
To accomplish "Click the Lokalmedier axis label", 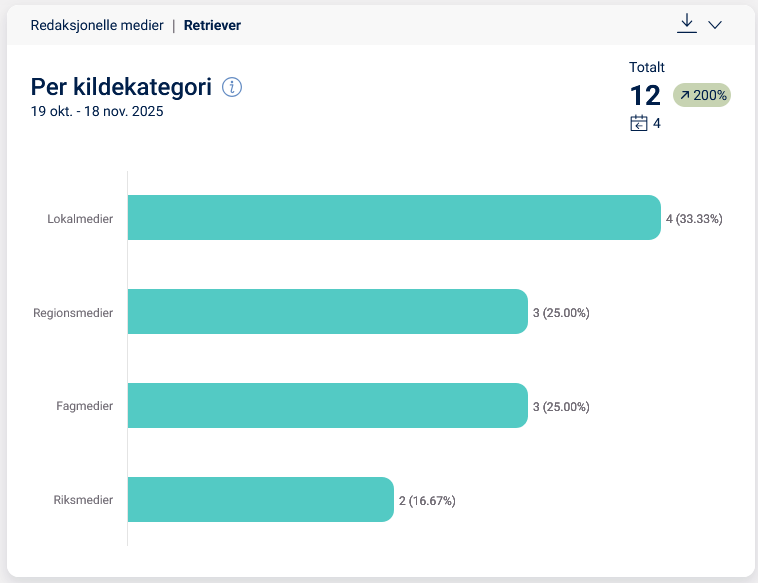I will click(80, 219).
